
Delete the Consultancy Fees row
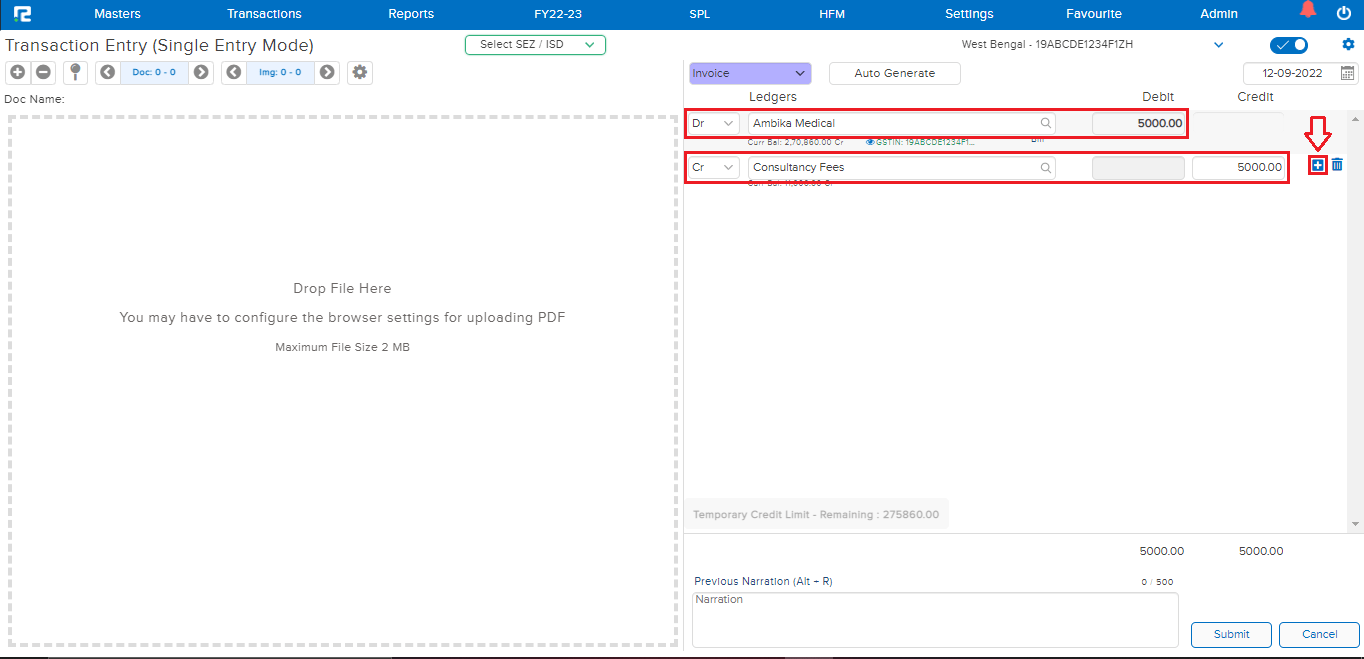pyautogui.click(x=1337, y=165)
